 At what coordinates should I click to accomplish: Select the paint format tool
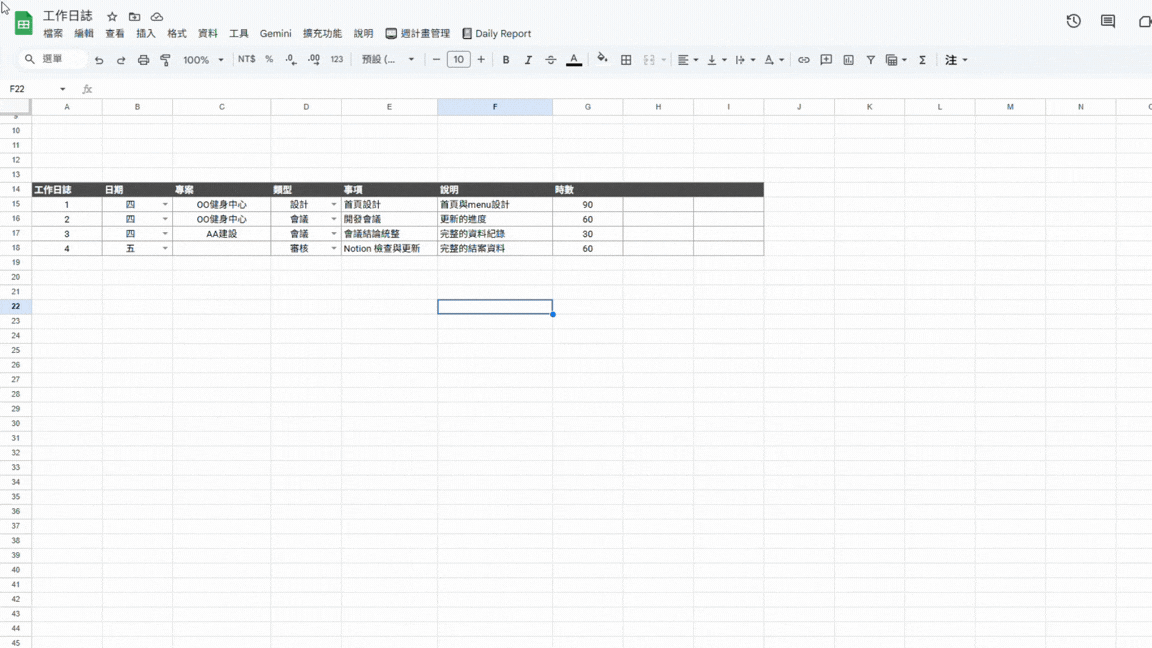point(166,60)
